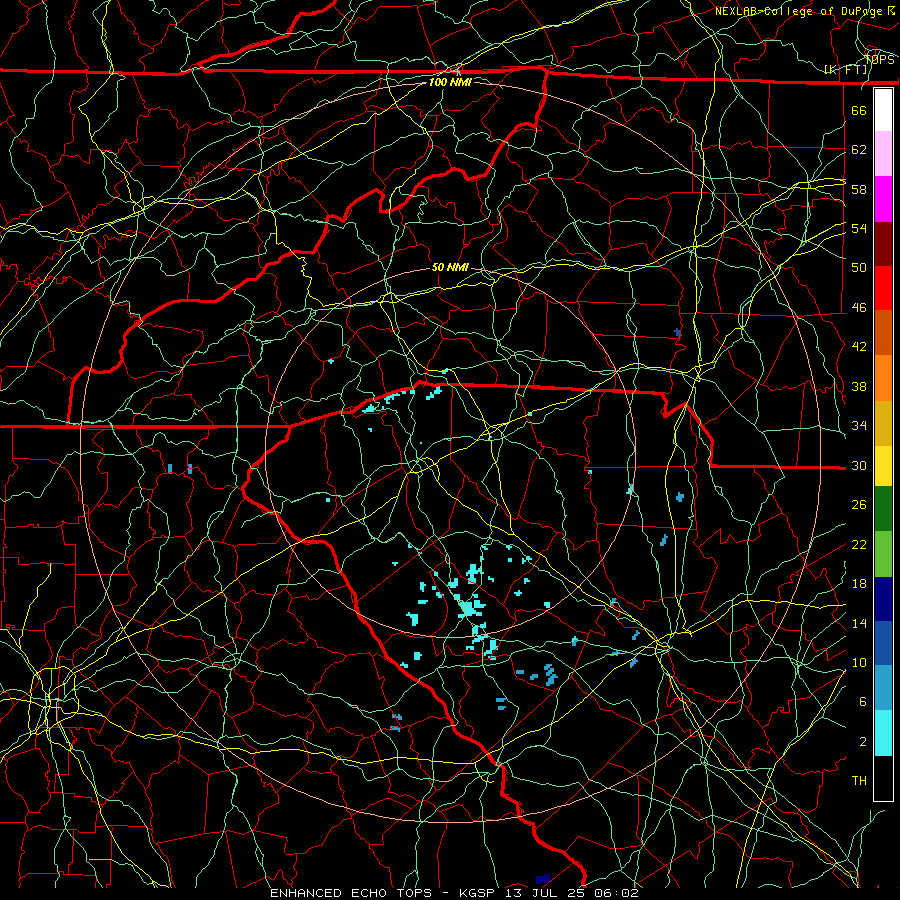
Task: Click the dark red legend swatch near 54
Action: 883,244
